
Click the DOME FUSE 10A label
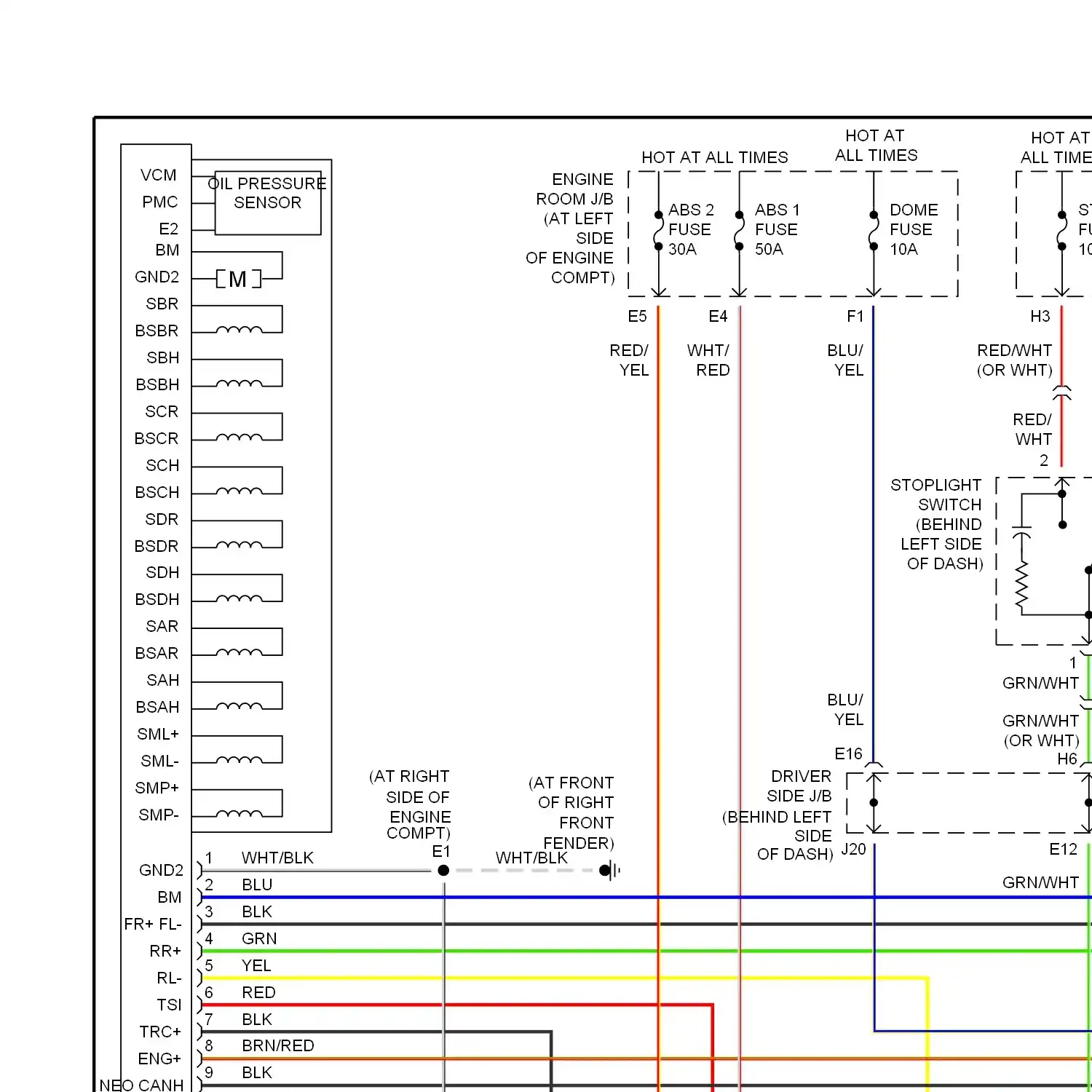914,229
